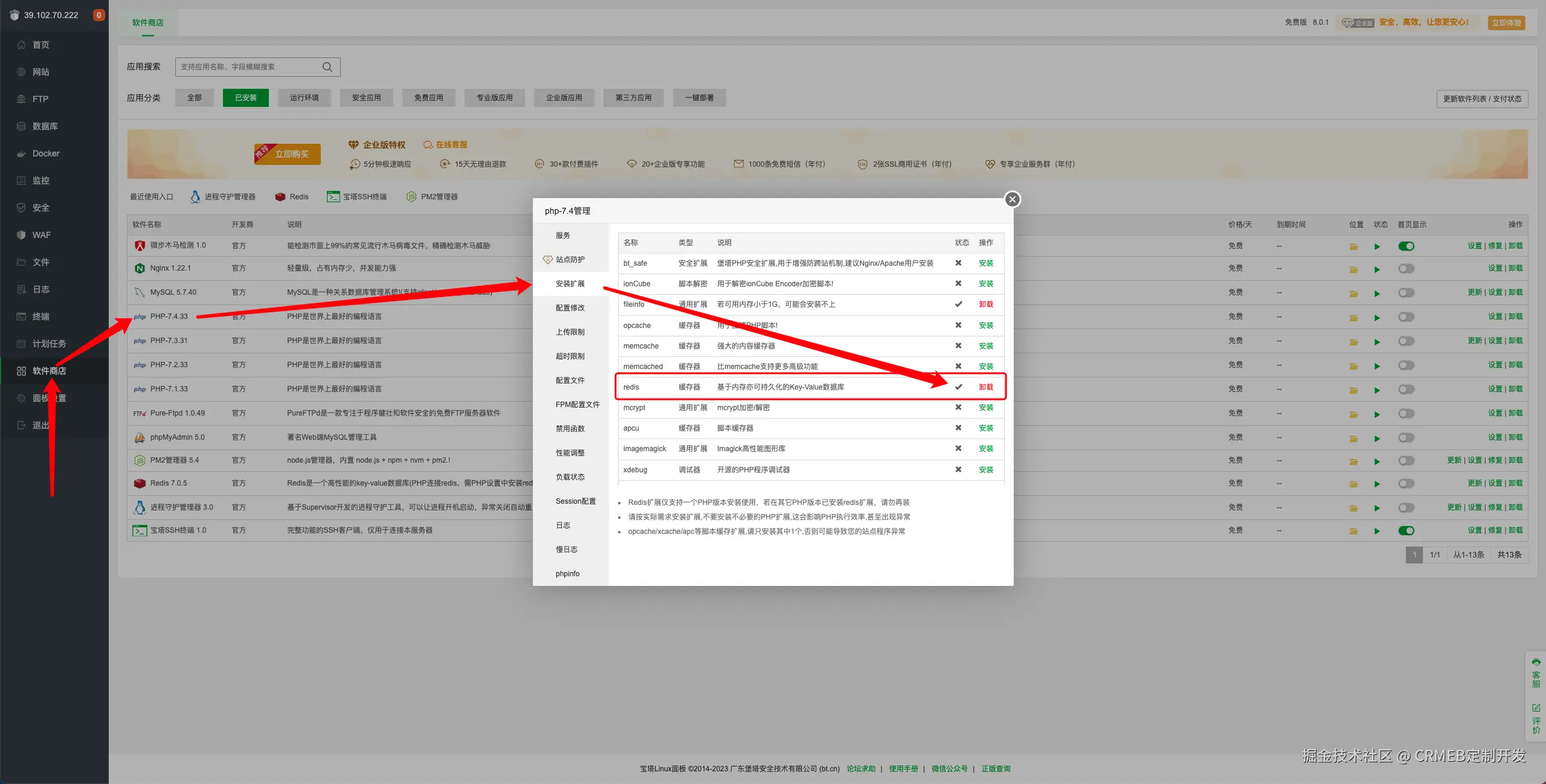Image resolution: width=1546 pixels, height=784 pixels.
Task: Open the 禁用函数 section
Action: pyautogui.click(x=570, y=429)
